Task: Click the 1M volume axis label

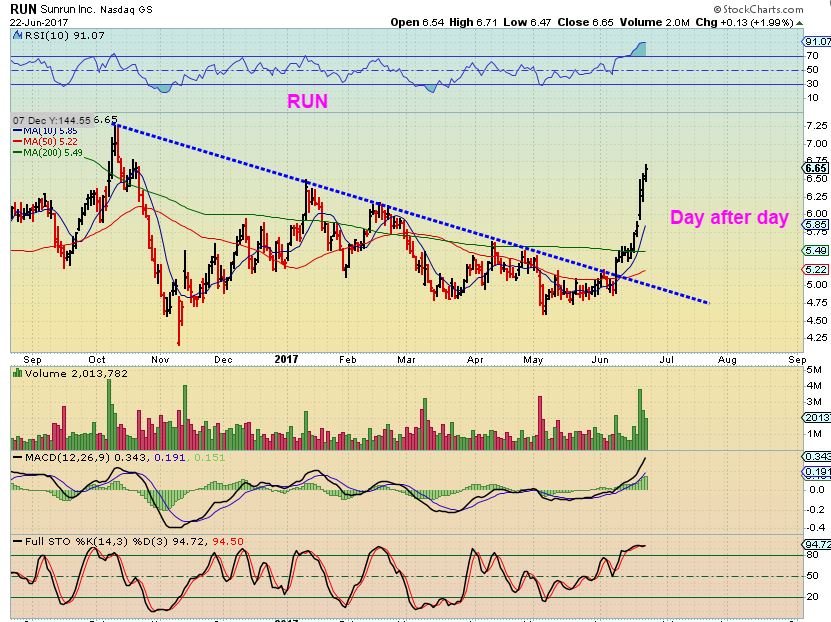Action: pyautogui.click(x=814, y=434)
